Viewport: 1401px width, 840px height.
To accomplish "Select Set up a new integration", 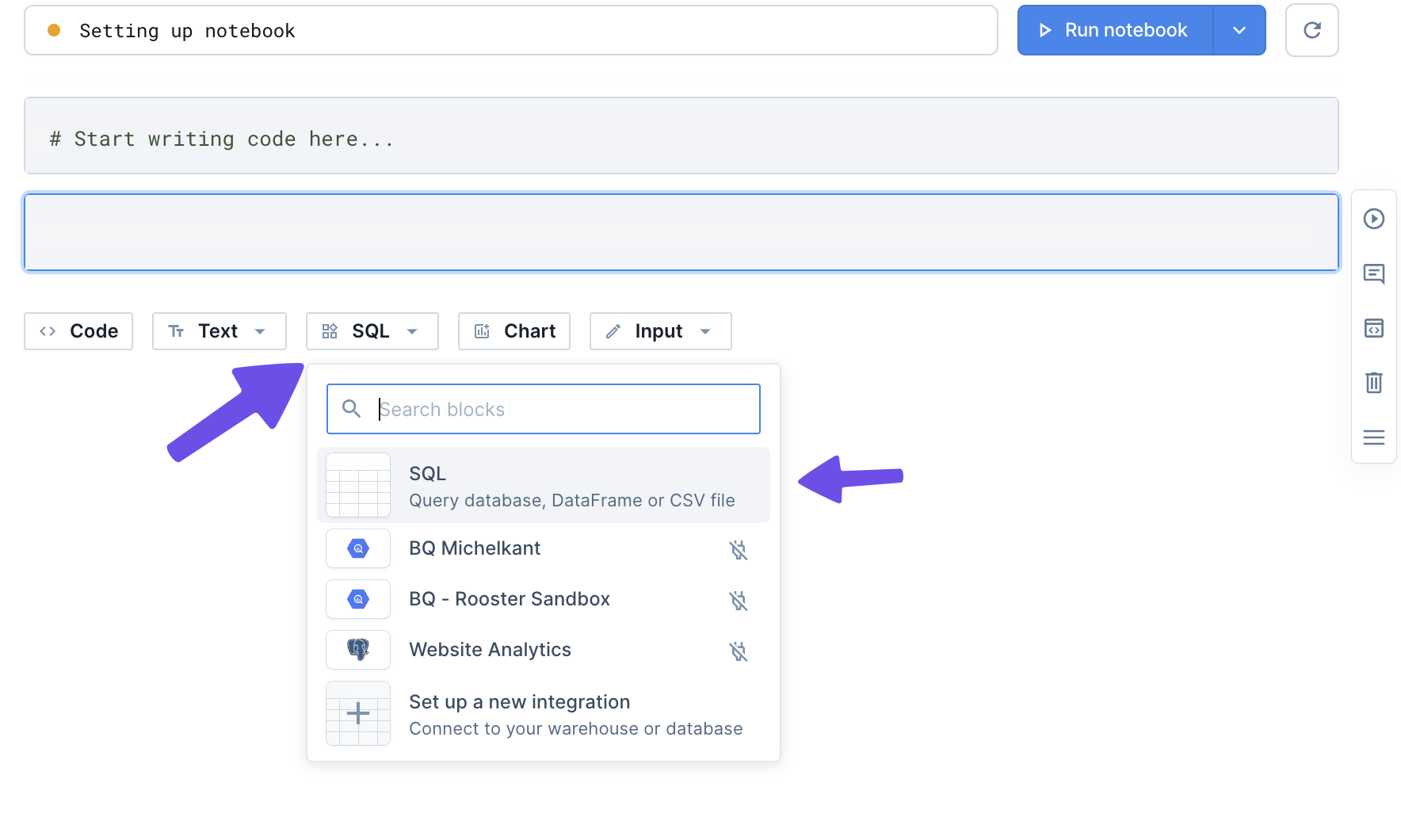I will 544,714.
